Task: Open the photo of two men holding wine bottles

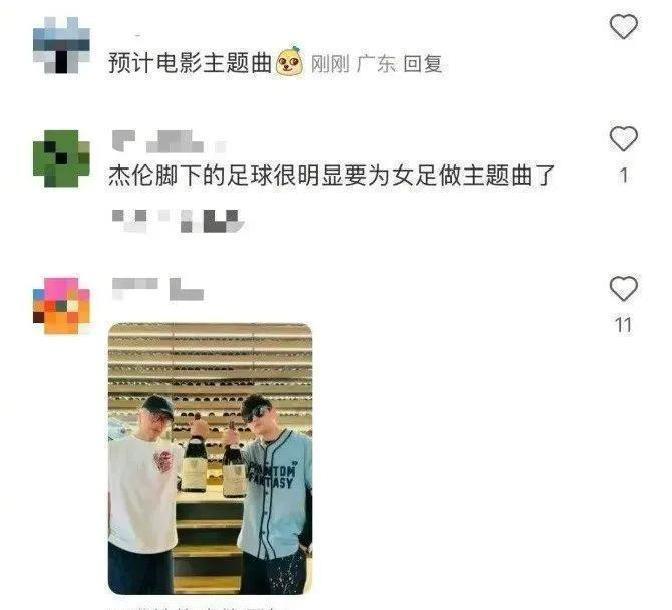Action: pos(210,459)
